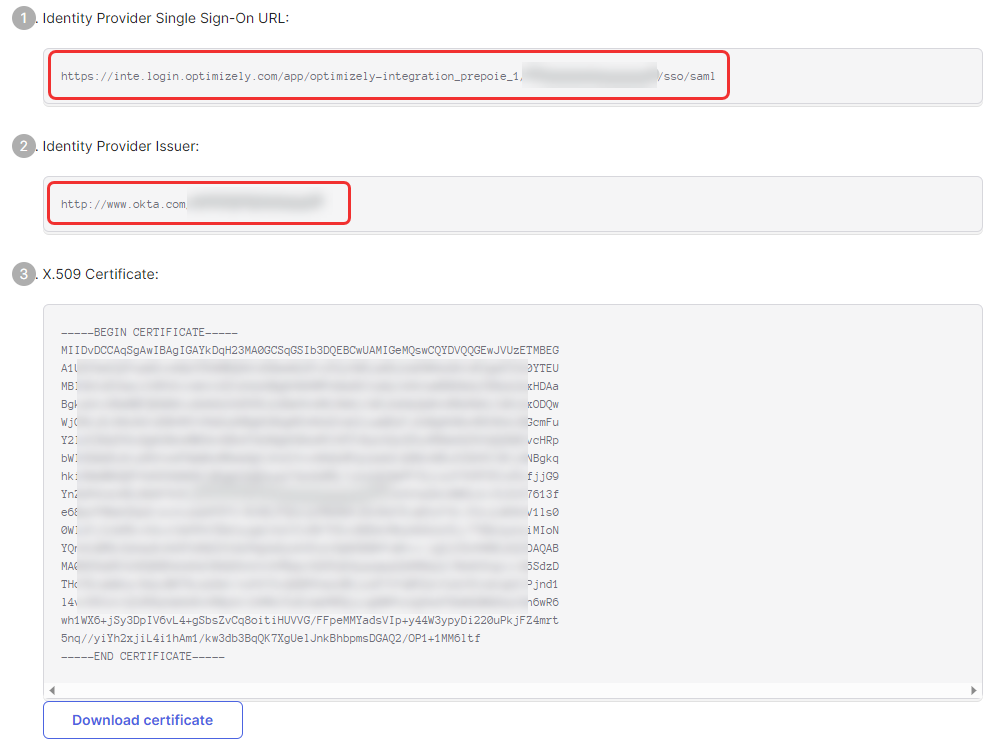
Task: Click certificate line starting with wh1WX6+jSy3DpIV6vL4
Action: (x=310, y=620)
